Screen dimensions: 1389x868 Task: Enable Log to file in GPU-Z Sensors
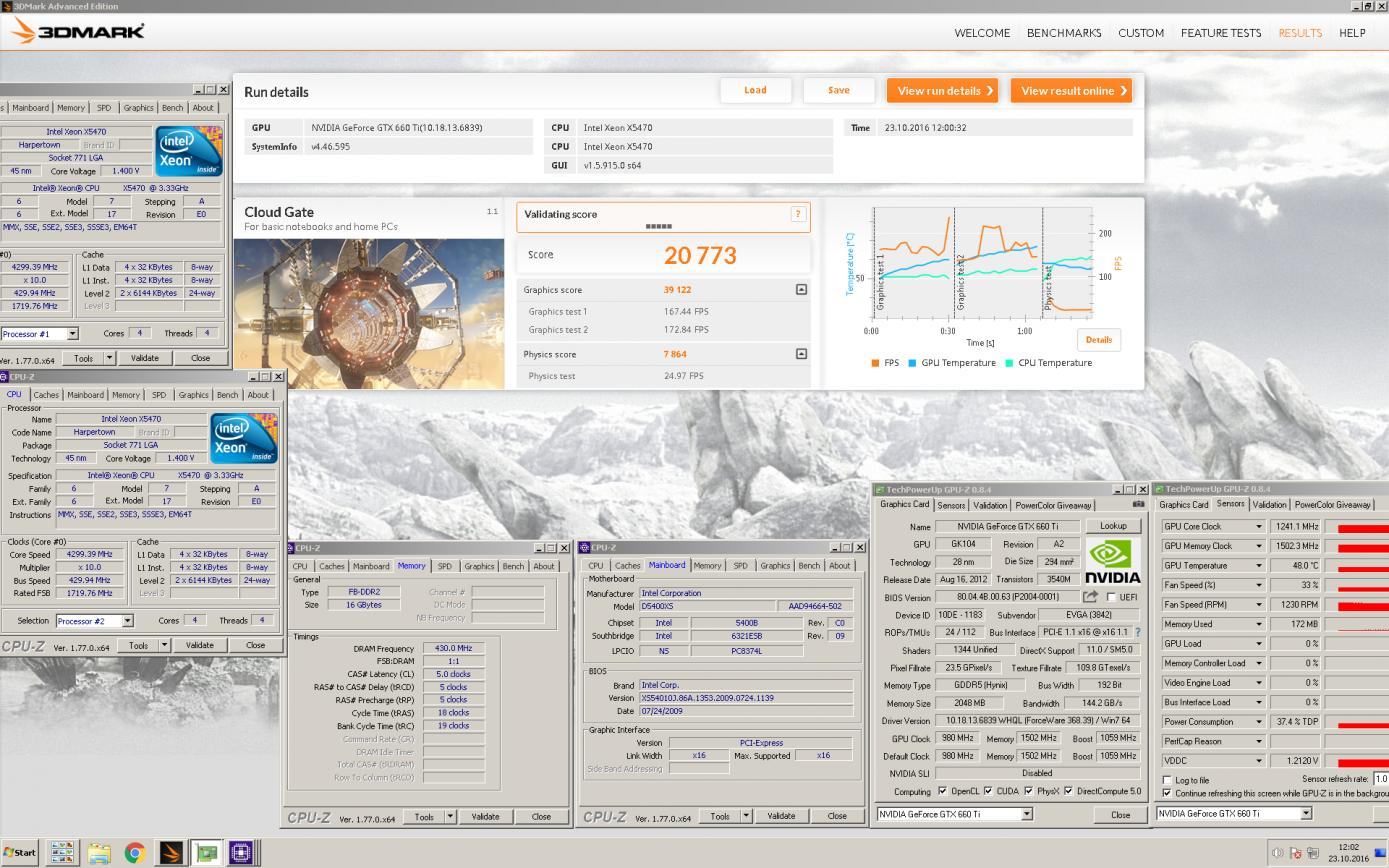click(1167, 780)
